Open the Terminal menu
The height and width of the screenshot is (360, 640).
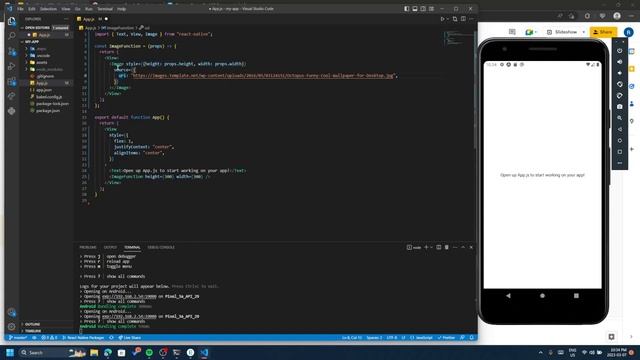point(105,9)
